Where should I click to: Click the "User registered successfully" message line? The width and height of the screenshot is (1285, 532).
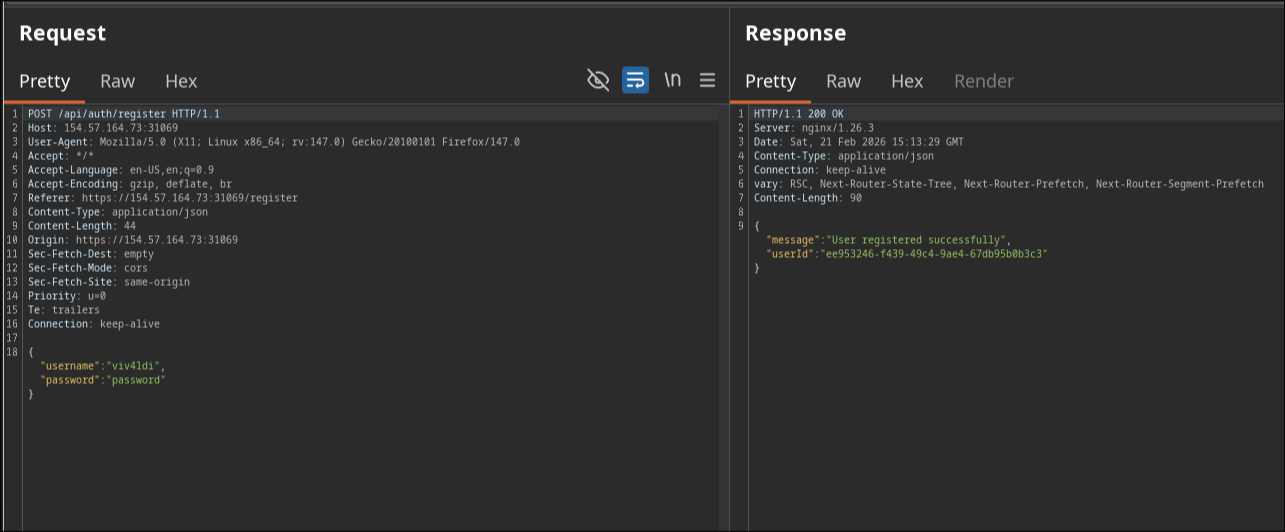[x=889, y=240]
